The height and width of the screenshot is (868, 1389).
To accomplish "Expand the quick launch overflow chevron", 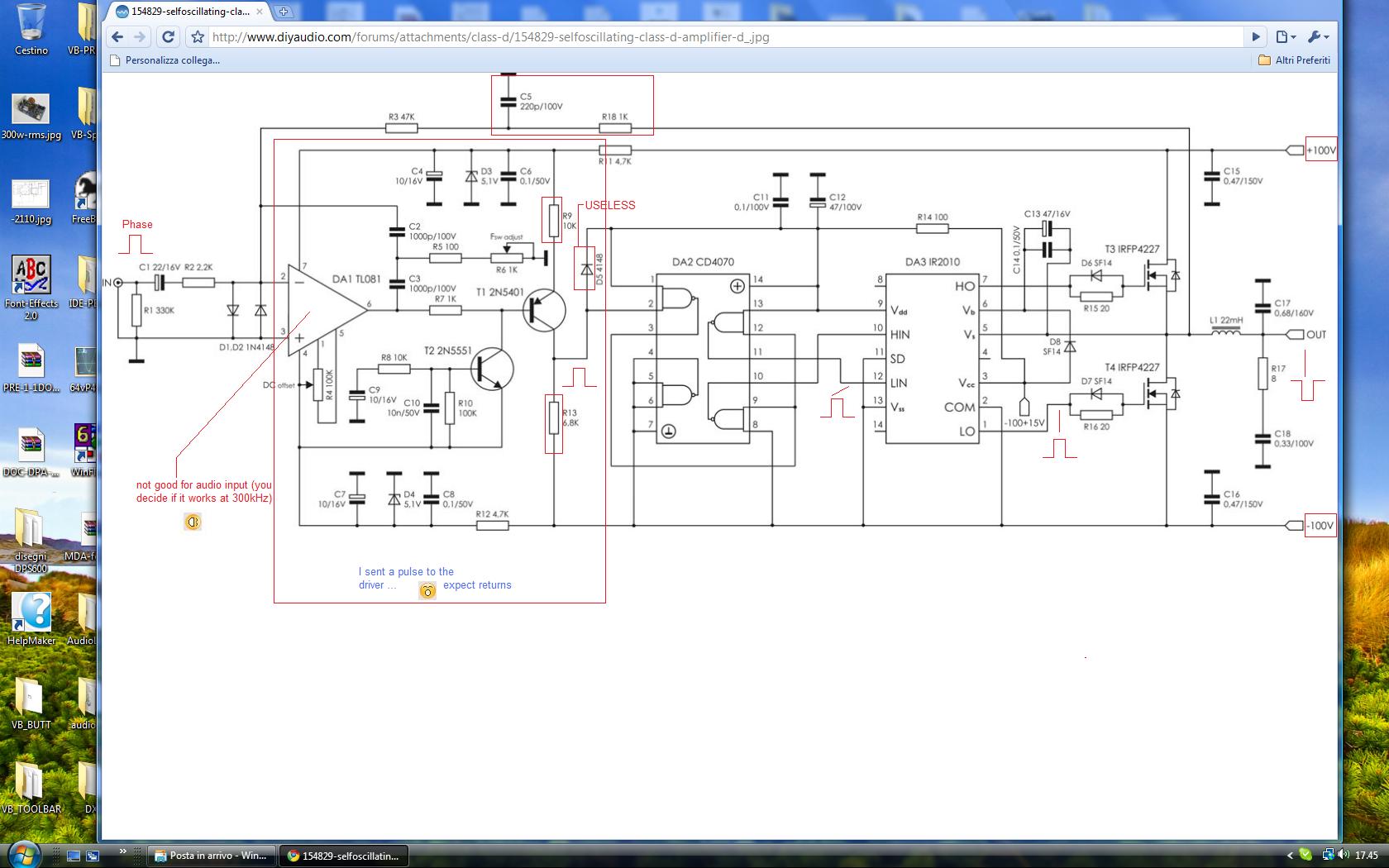I will click(x=124, y=851).
